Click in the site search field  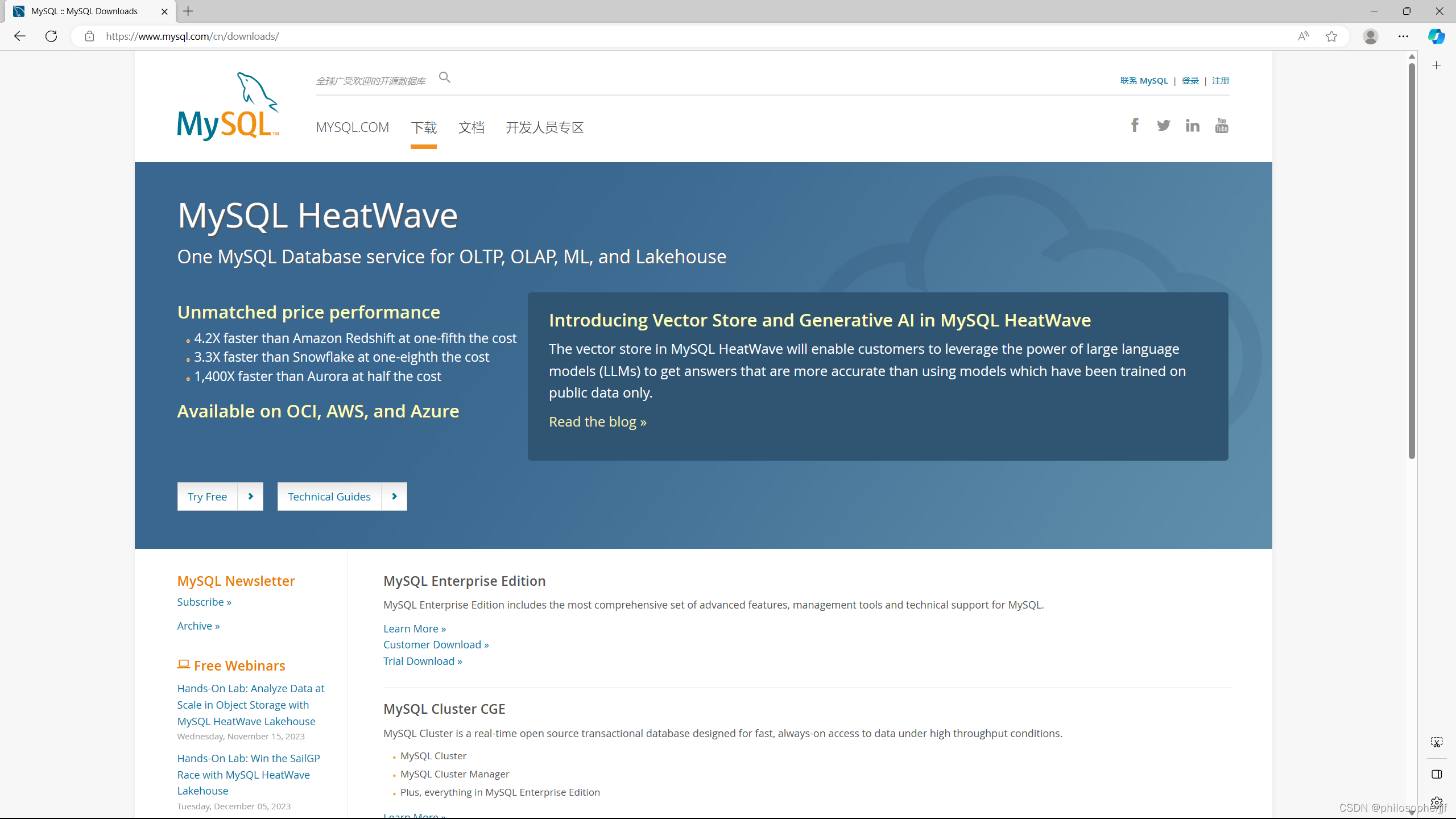(x=371, y=81)
